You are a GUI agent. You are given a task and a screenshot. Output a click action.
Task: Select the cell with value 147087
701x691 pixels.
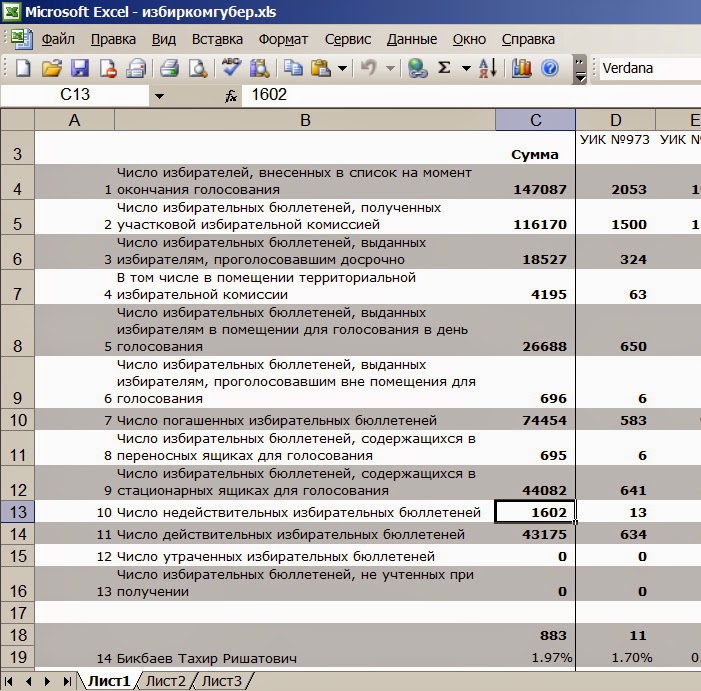536,182
